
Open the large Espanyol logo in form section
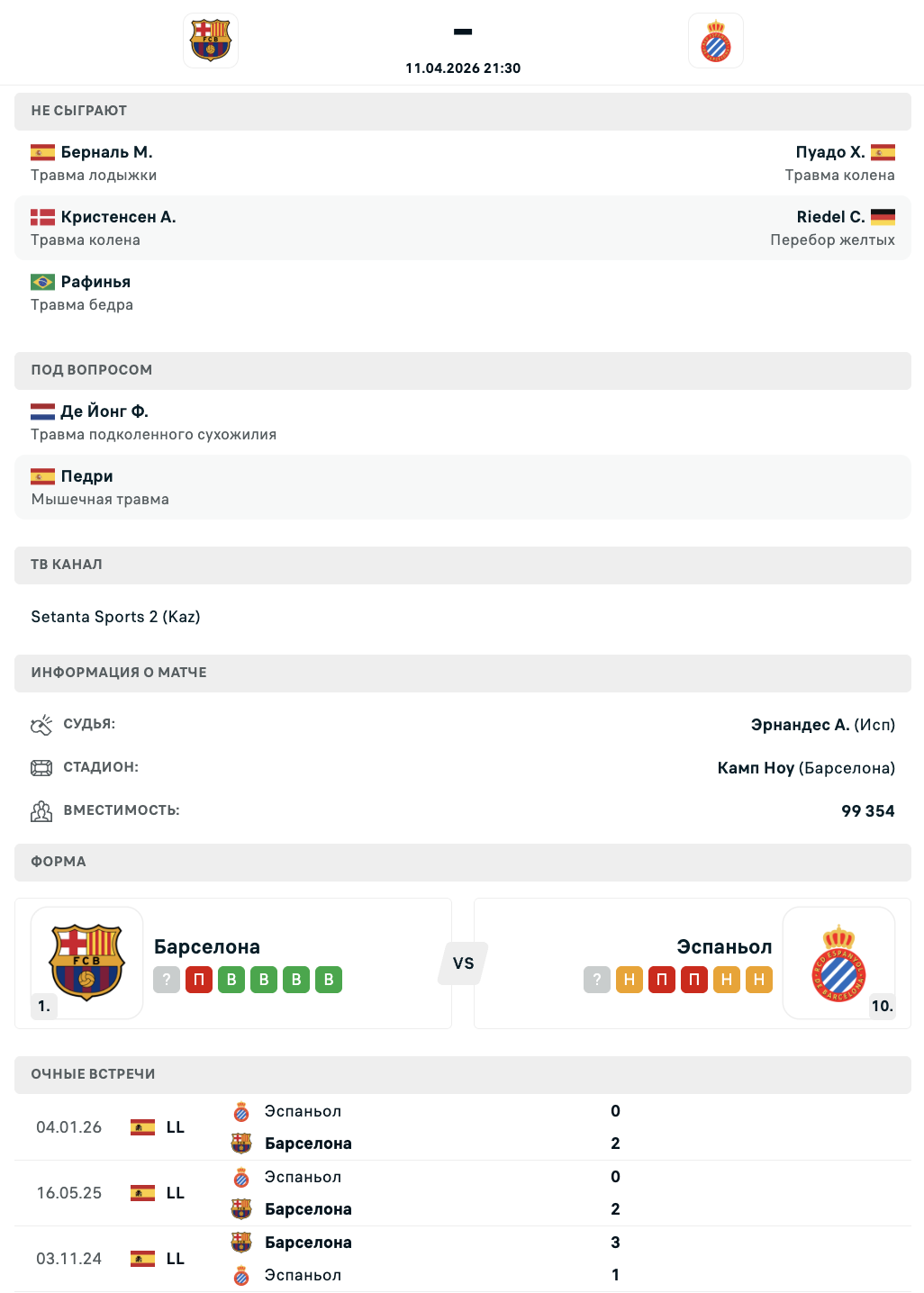pos(838,963)
